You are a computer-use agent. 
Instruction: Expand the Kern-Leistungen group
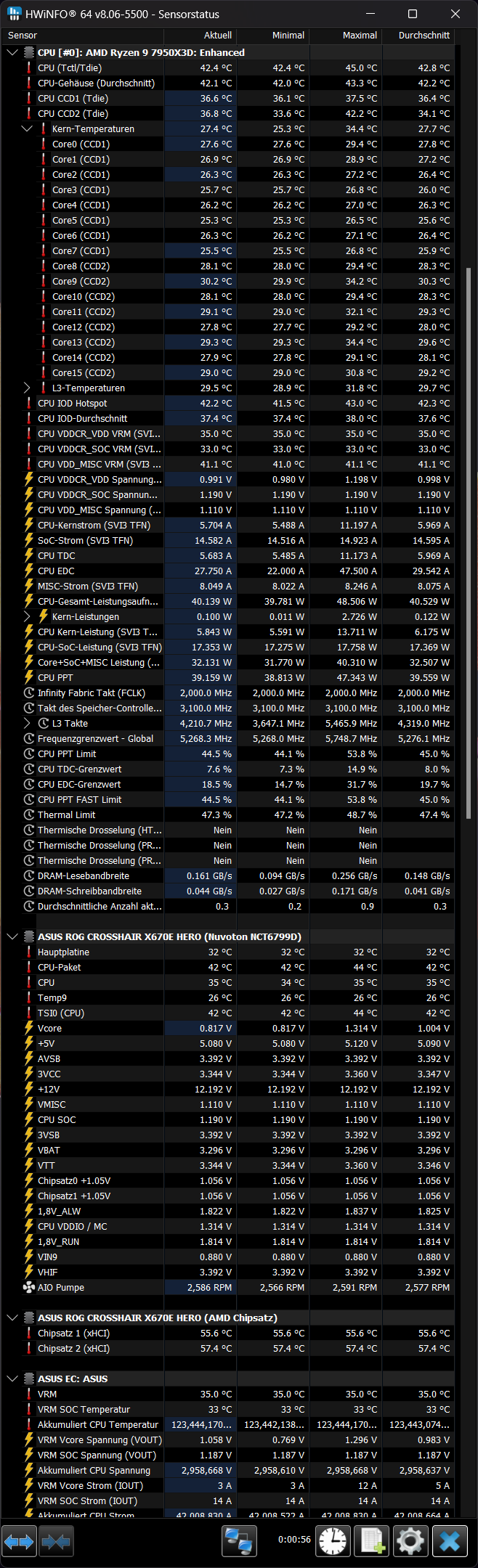(27, 616)
